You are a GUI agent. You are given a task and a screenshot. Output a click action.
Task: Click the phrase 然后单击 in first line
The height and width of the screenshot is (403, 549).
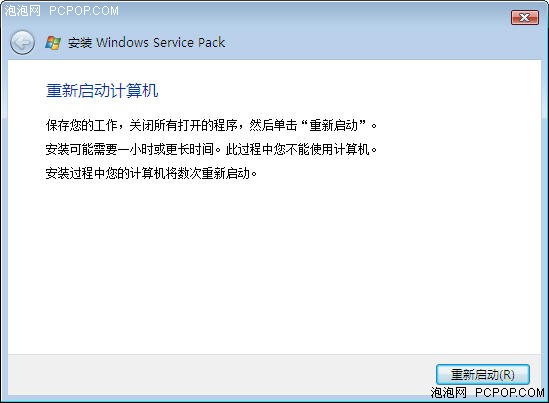tap(273, 125)
